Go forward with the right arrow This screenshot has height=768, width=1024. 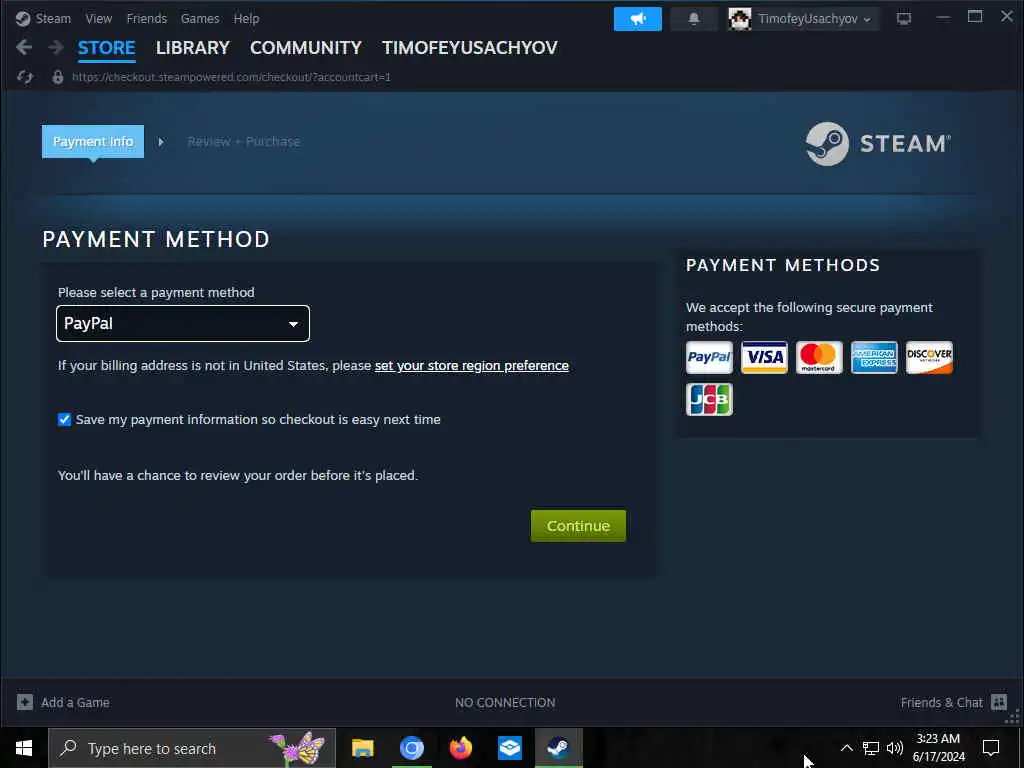[x=56, y=47]
